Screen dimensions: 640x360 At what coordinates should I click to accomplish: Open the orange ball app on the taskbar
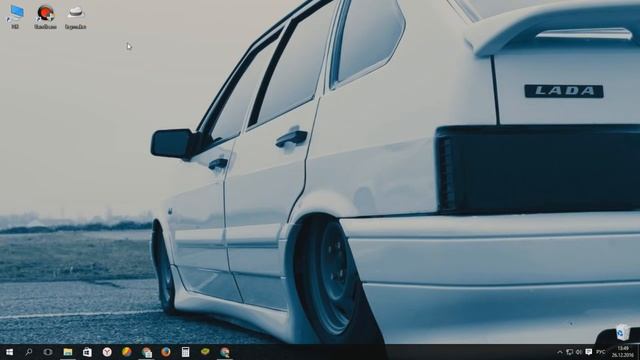[x=127, y=352]
